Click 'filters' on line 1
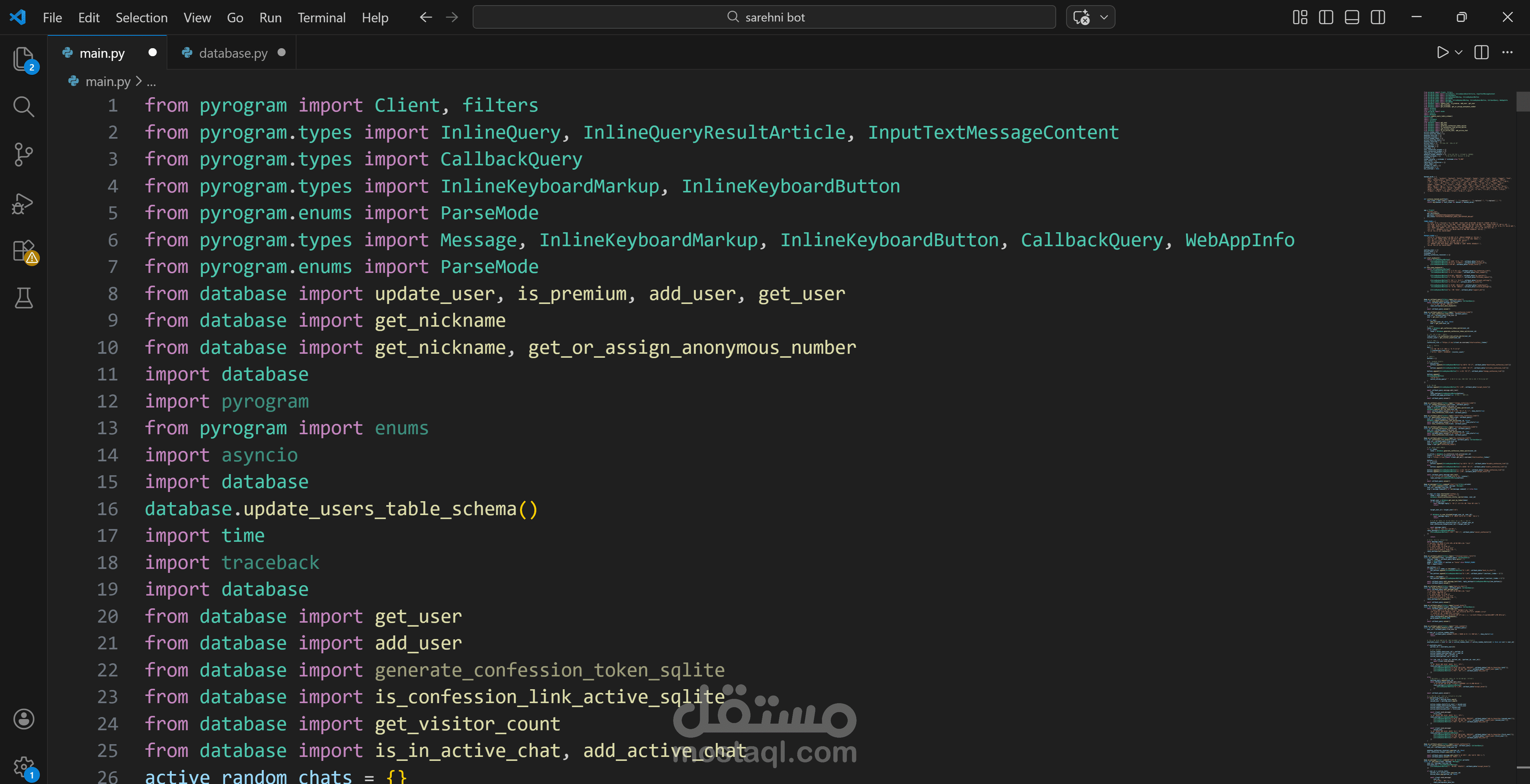The height and width of the screenshot is (784, 1530). (500, 106)
